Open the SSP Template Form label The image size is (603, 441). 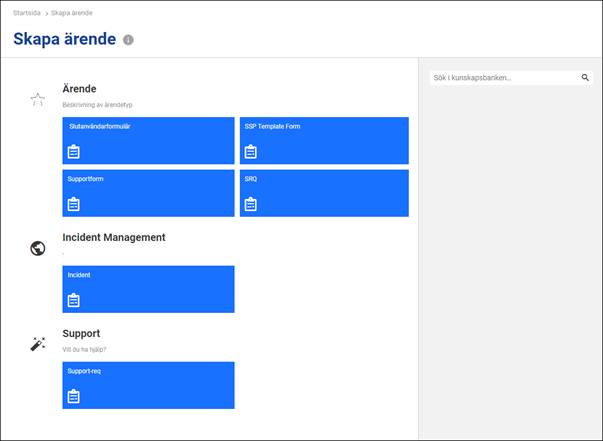[272, 127]
